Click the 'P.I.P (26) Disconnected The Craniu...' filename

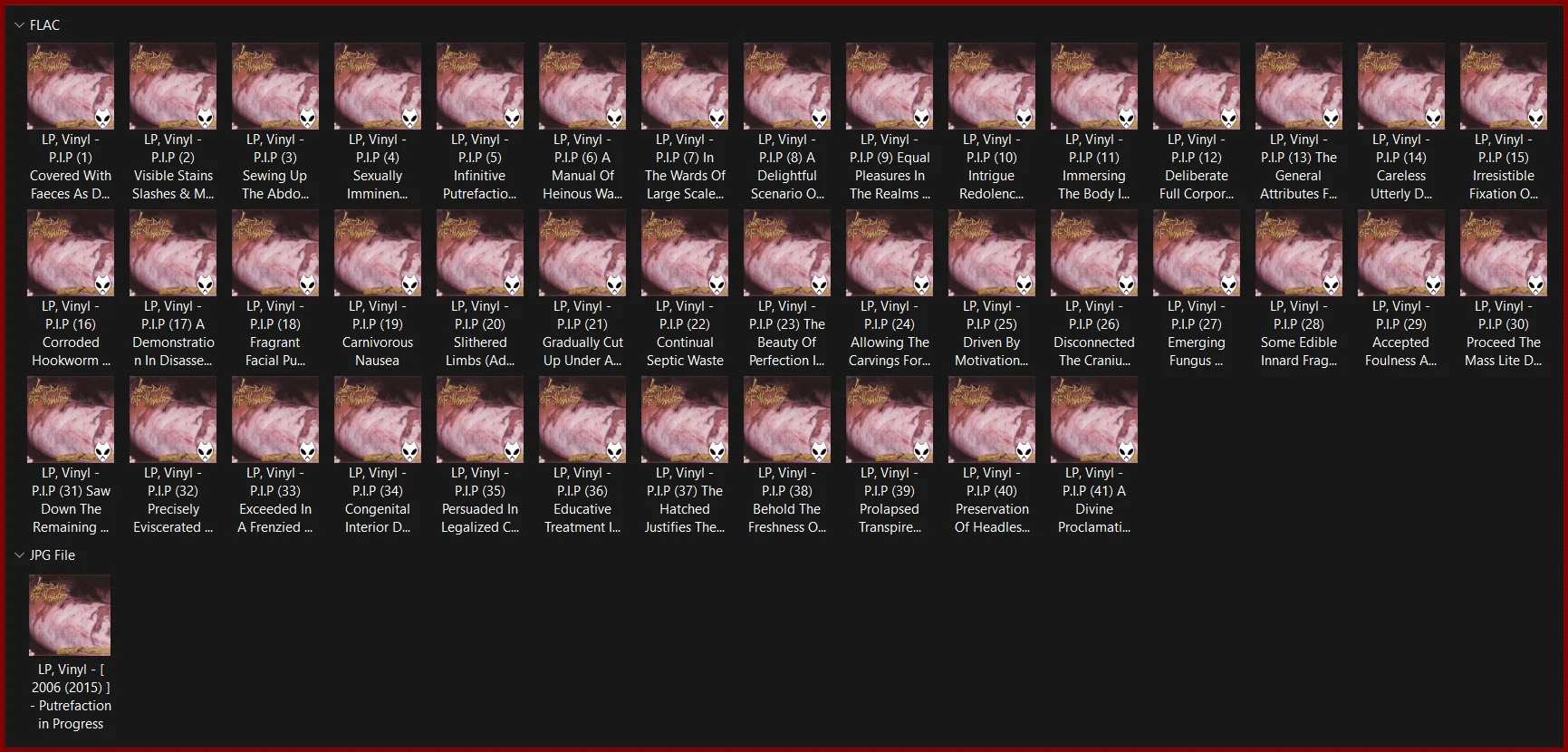point(1094,333)
